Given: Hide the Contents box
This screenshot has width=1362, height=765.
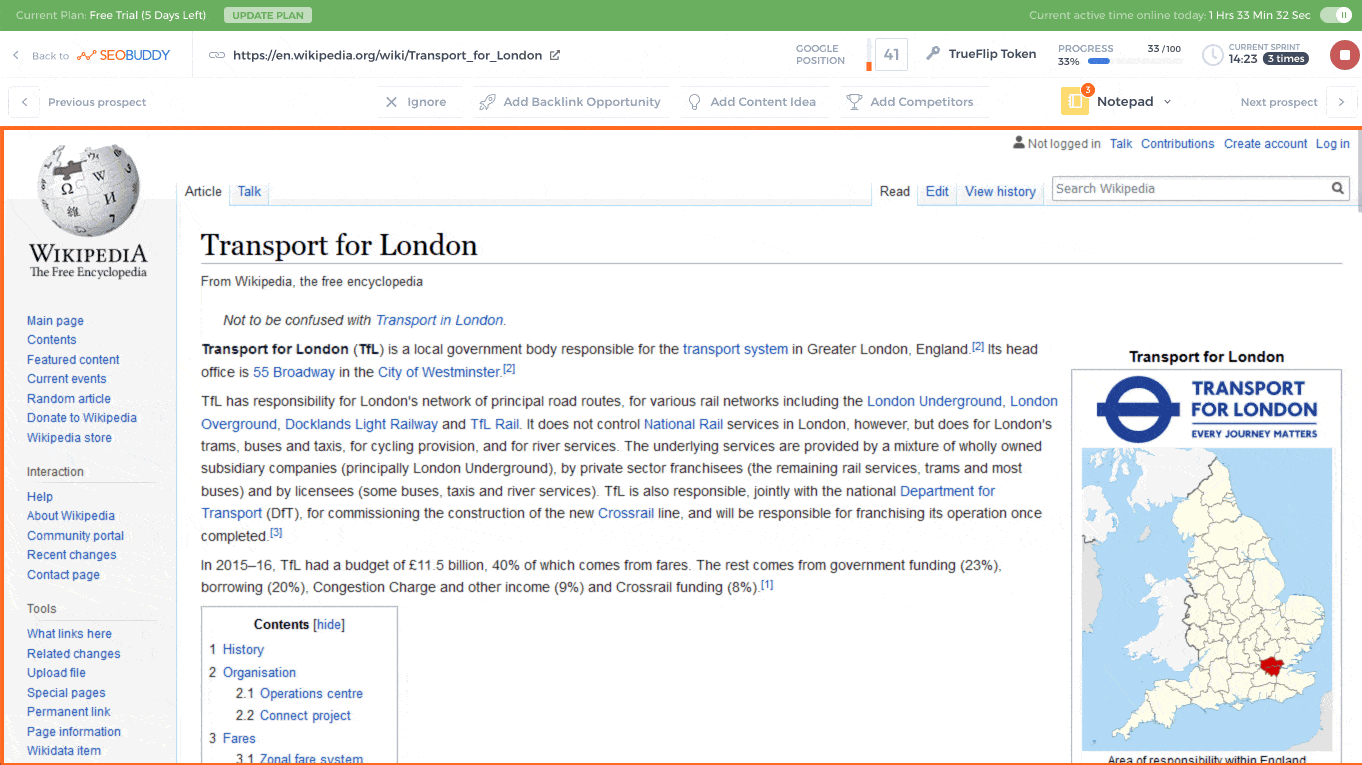Looking at the screenshot, I should 329,624.
